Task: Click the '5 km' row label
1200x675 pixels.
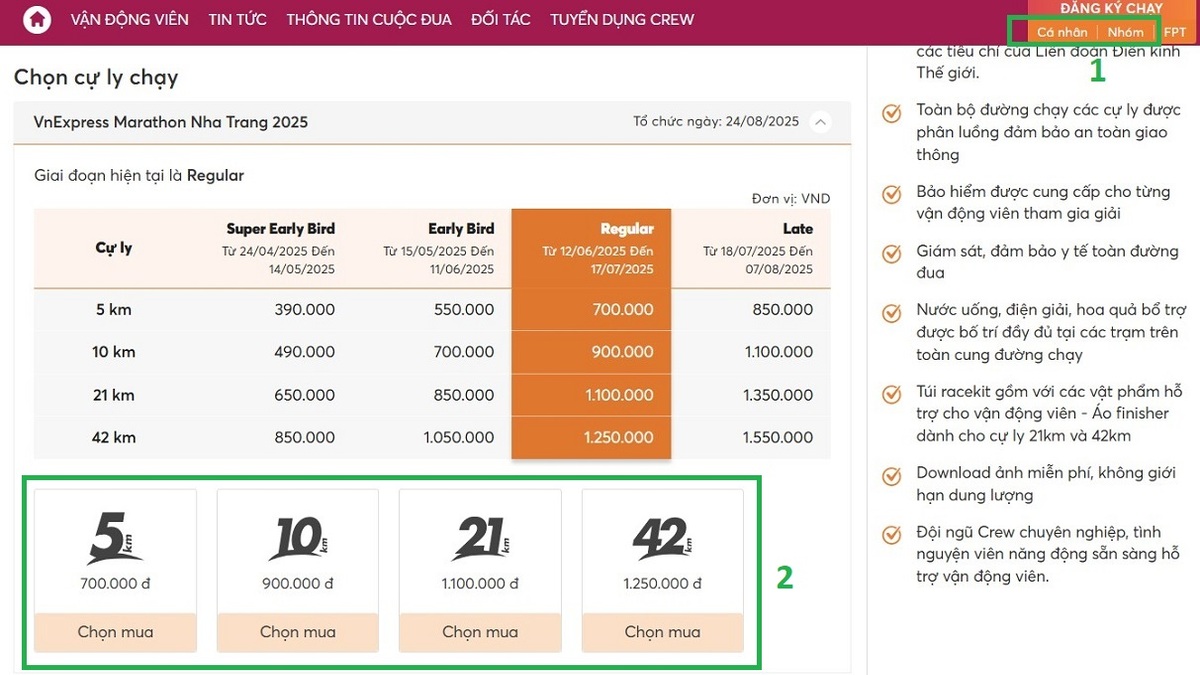Action: point(114,310)
